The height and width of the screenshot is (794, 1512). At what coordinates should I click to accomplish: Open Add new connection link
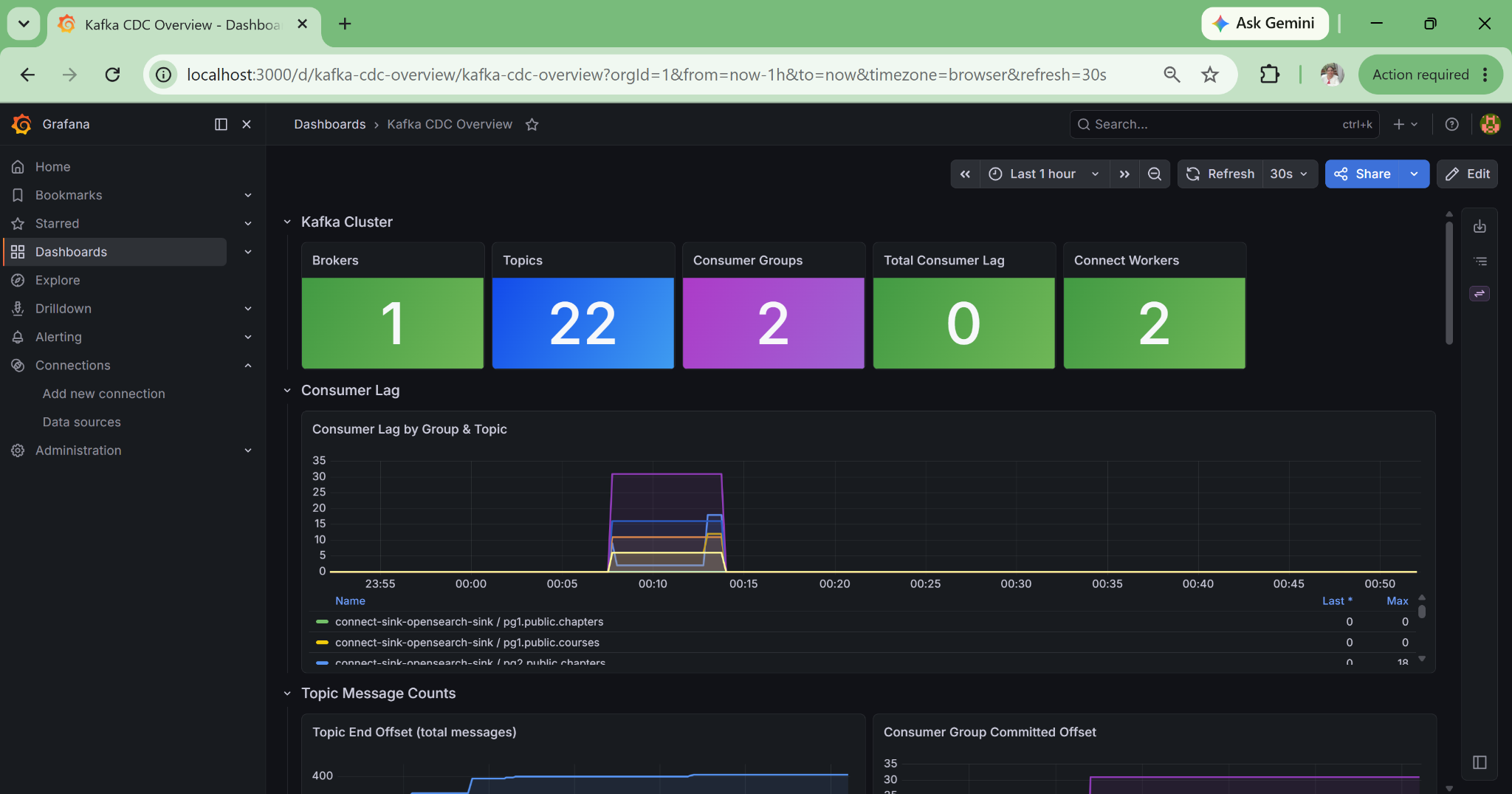103,394
